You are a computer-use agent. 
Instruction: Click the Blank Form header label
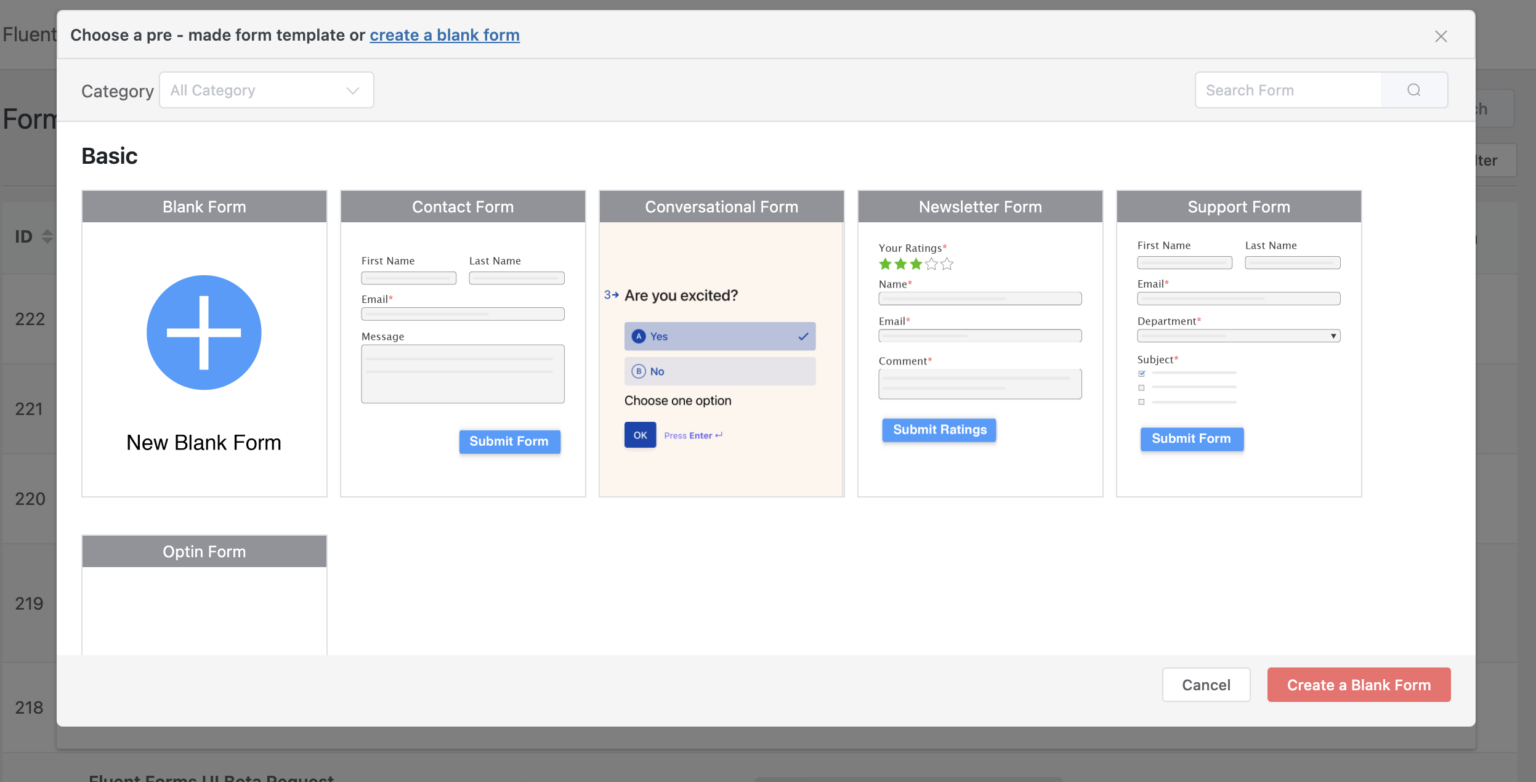point(204,207)
